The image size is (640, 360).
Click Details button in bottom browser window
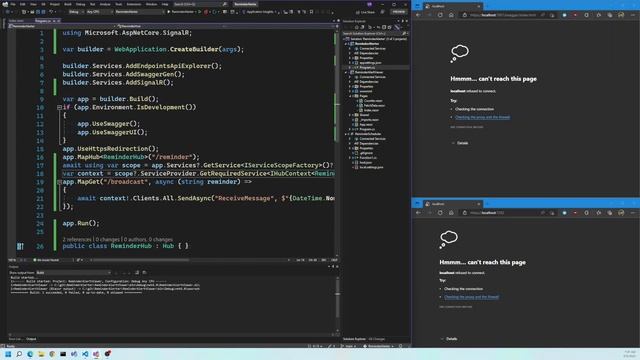[449, 339]
